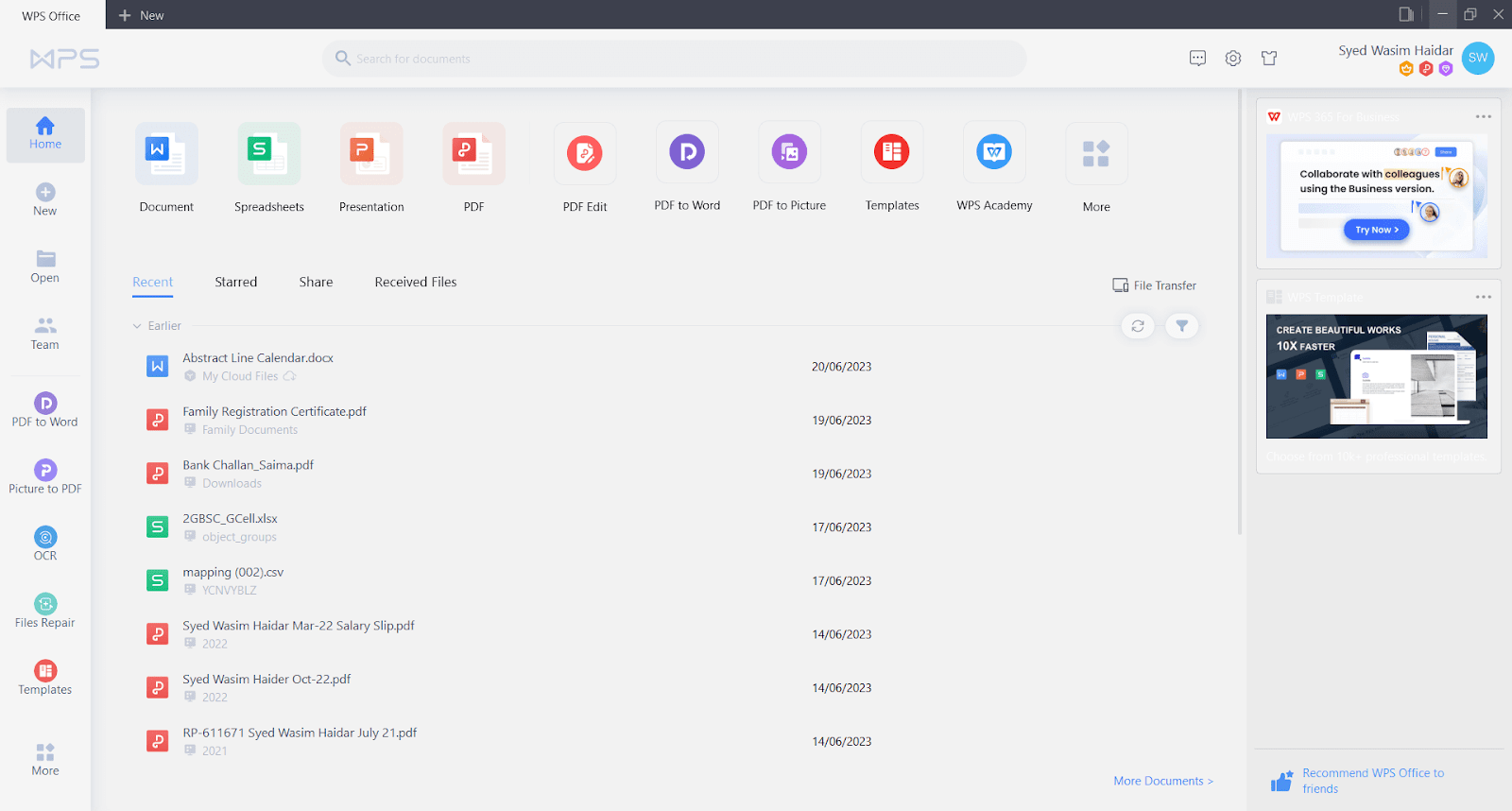The image size is (1512, 811).
Task: Switch to the Received Files tab
Action: coord(415,282)
